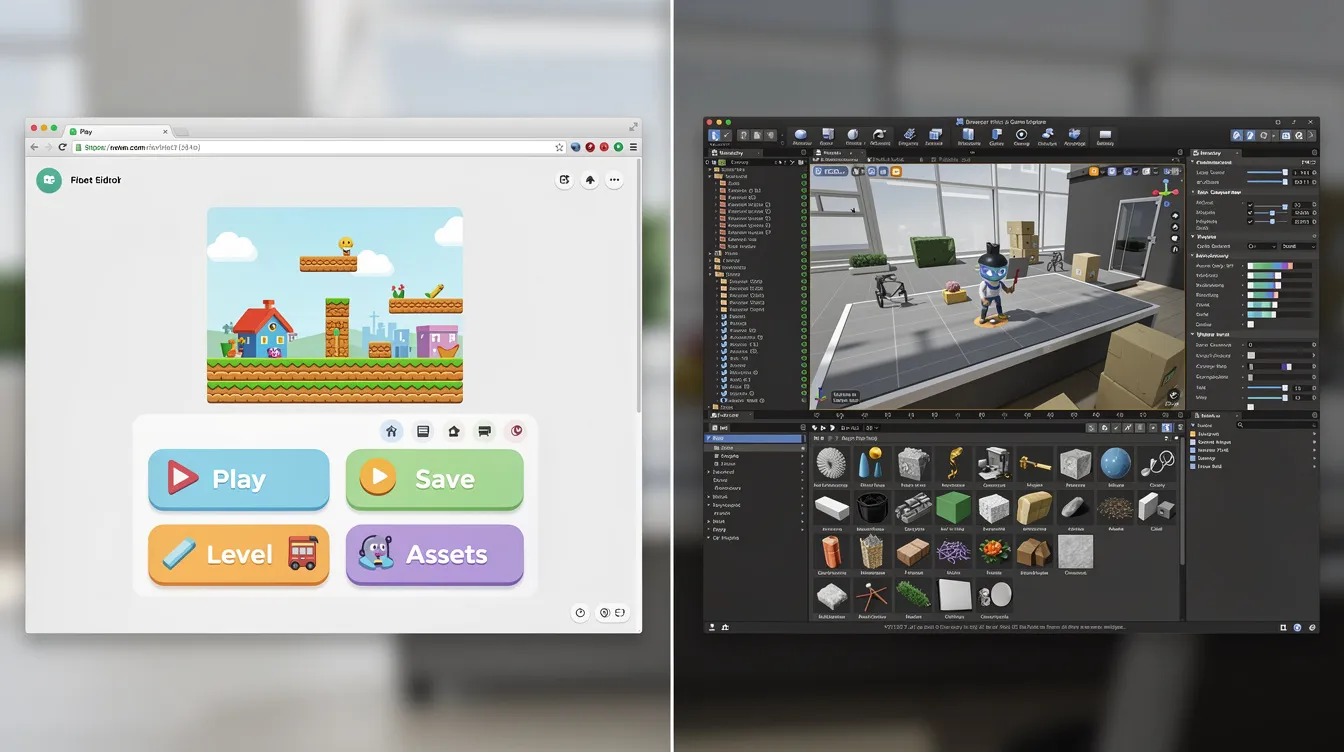Select the arrow selection tool in editor toolbar

(714, 135)
